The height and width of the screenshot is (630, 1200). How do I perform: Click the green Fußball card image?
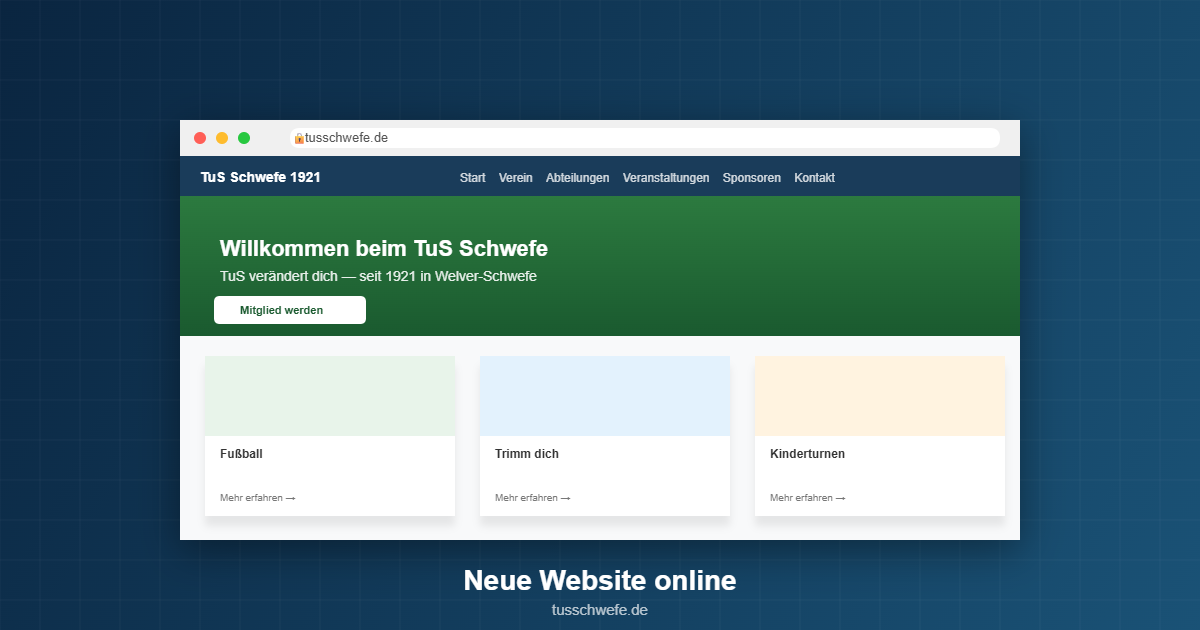330,396
